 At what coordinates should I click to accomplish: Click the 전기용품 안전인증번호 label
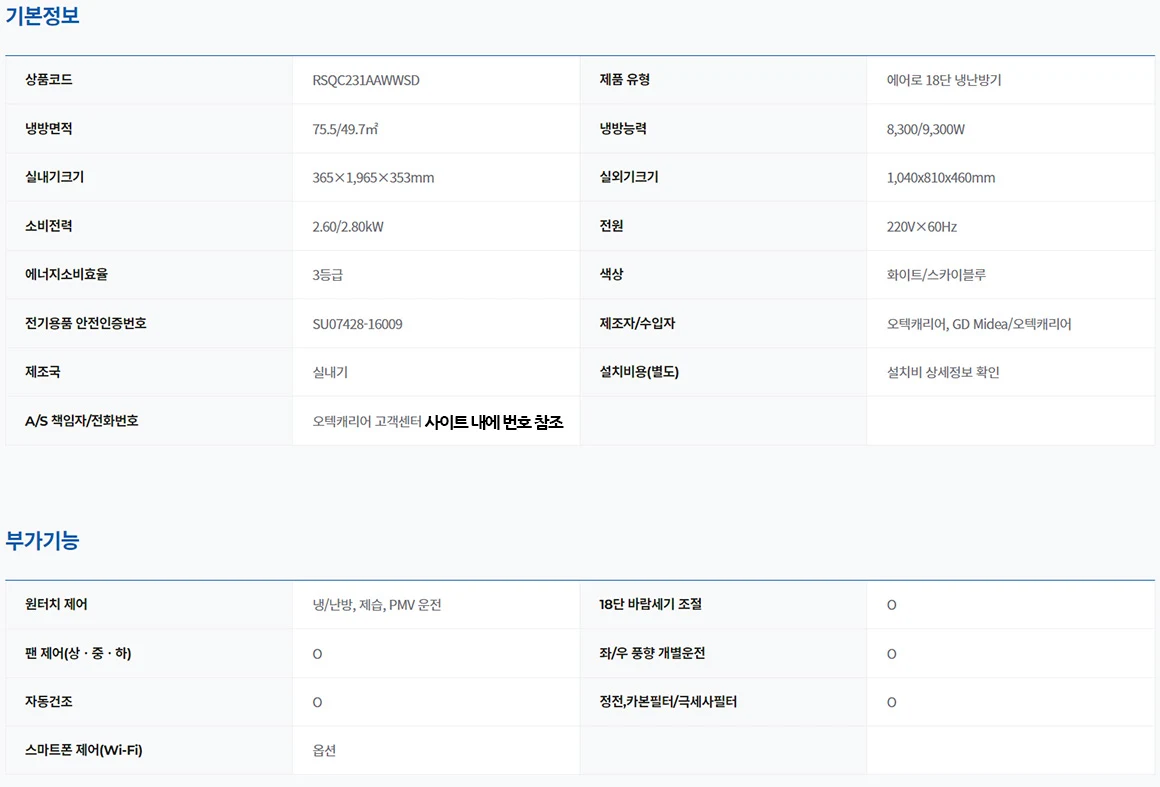(x=86, y=323)
